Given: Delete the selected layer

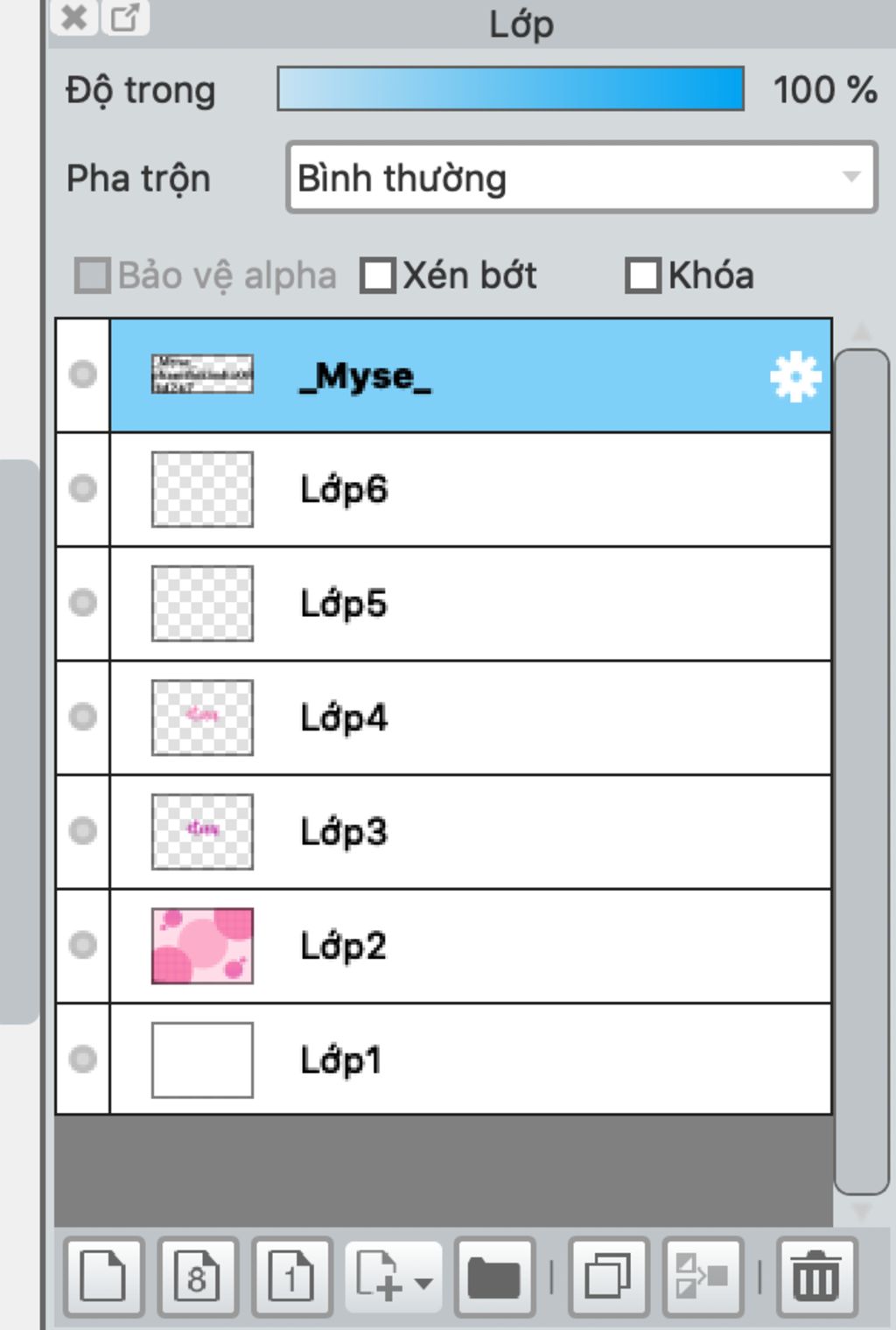Looking at the screenshot, I should (816, 1277).
